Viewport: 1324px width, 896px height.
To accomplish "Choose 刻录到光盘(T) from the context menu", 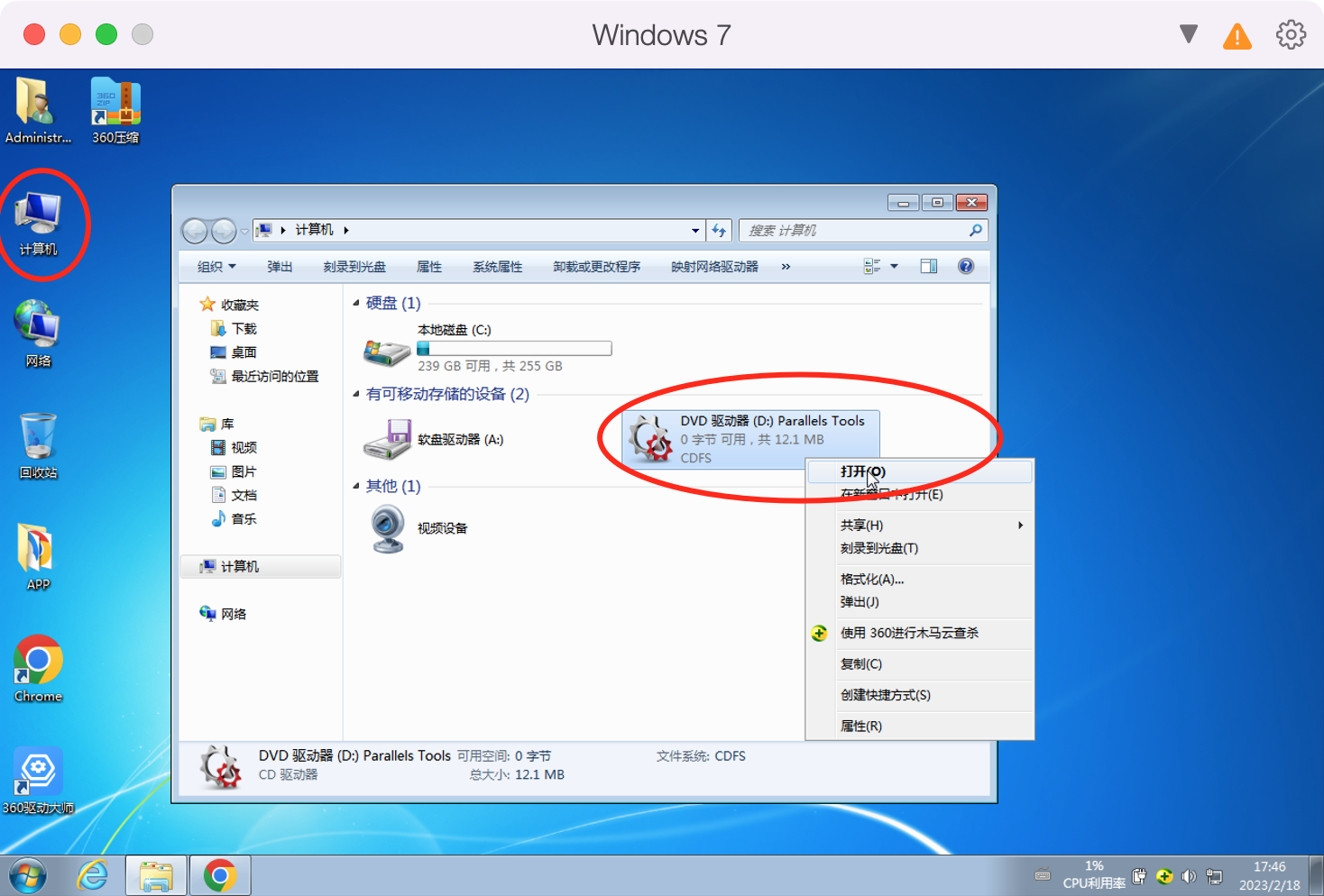I will (880, 548).
